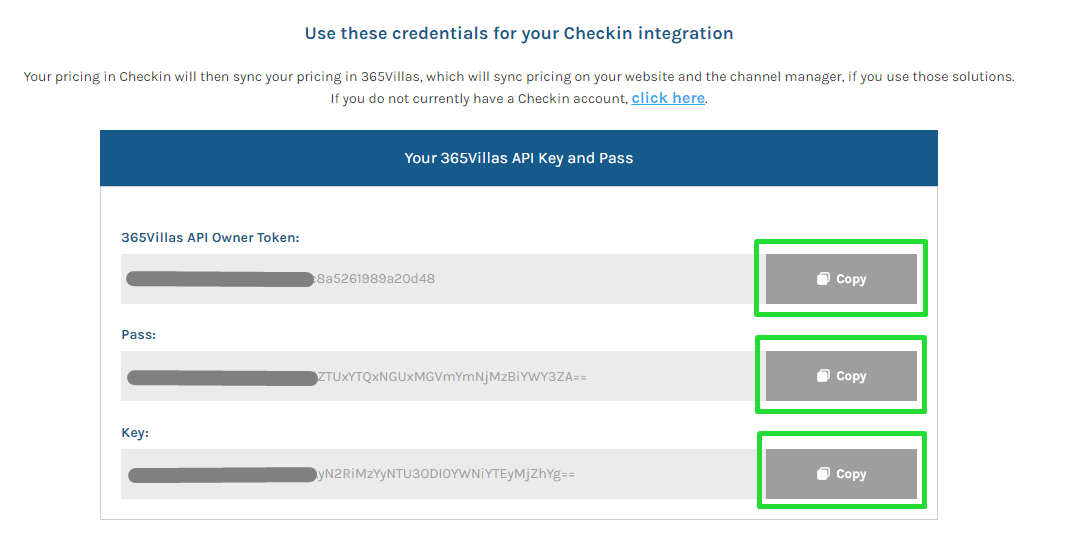This screenshot has width=1074, height=550.
Task: Click the copy icon in the Pass row
Action: [x=823, y=376]
